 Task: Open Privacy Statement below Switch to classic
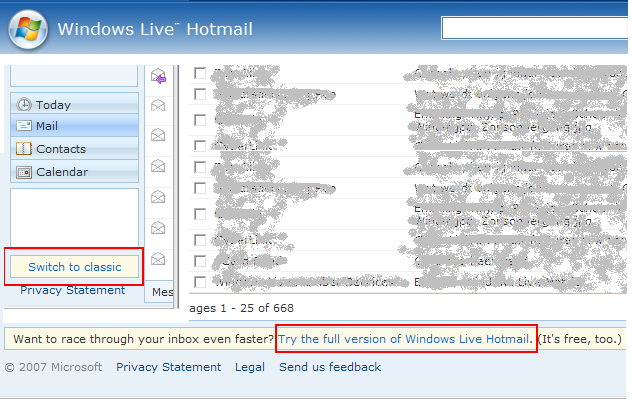72,290
